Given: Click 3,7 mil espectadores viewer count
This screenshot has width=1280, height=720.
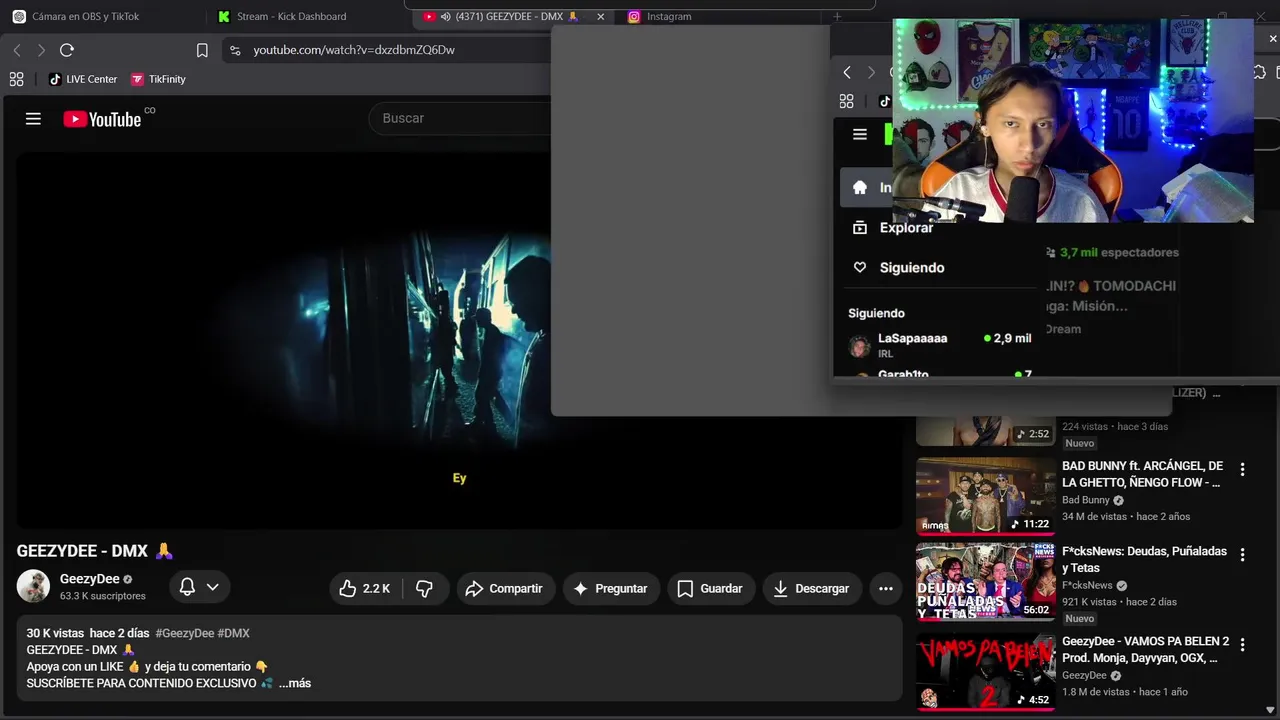Looking at the screenshot, I should pos(1112,252).
